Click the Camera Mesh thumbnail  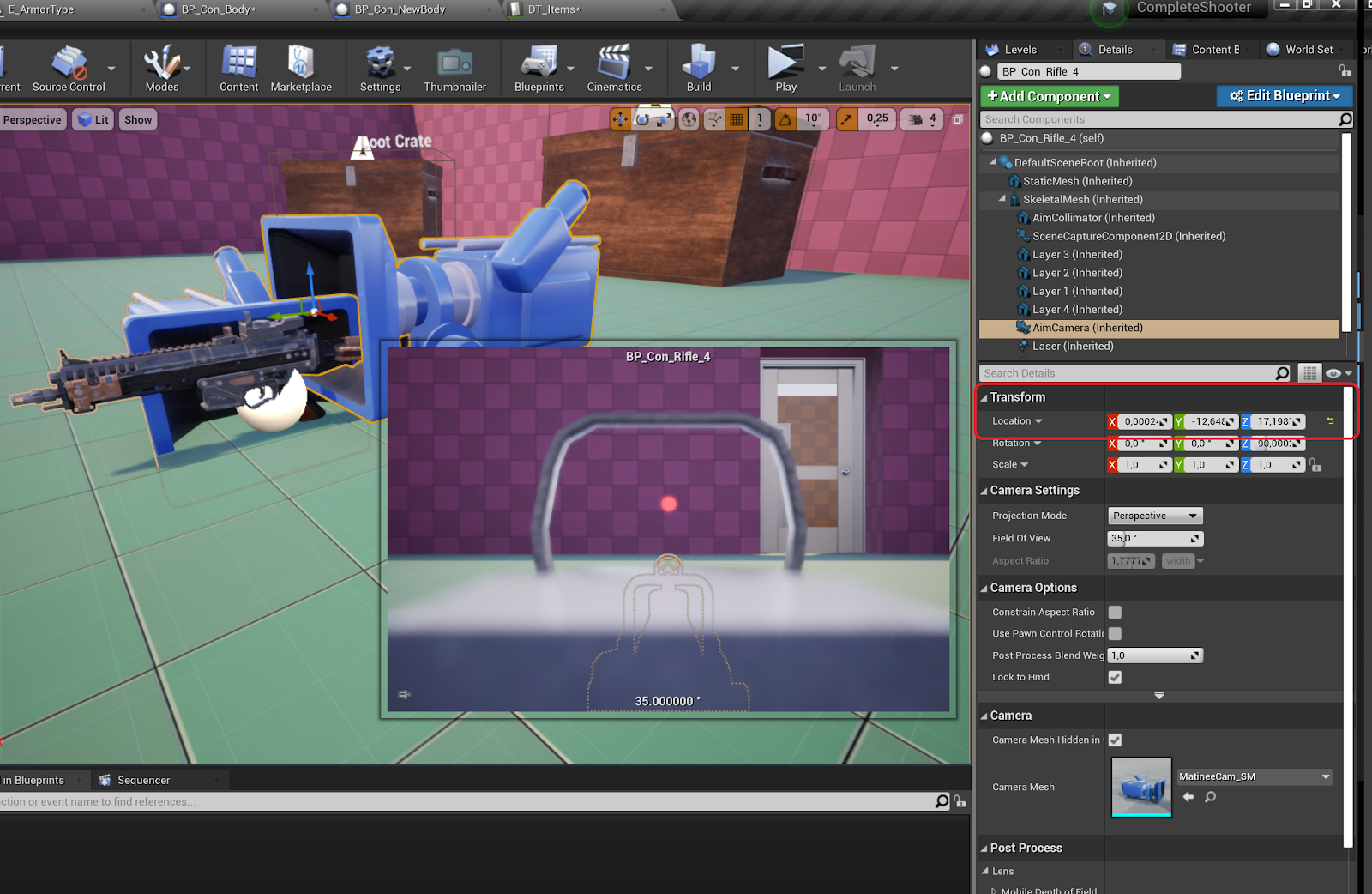(1141, 787)
